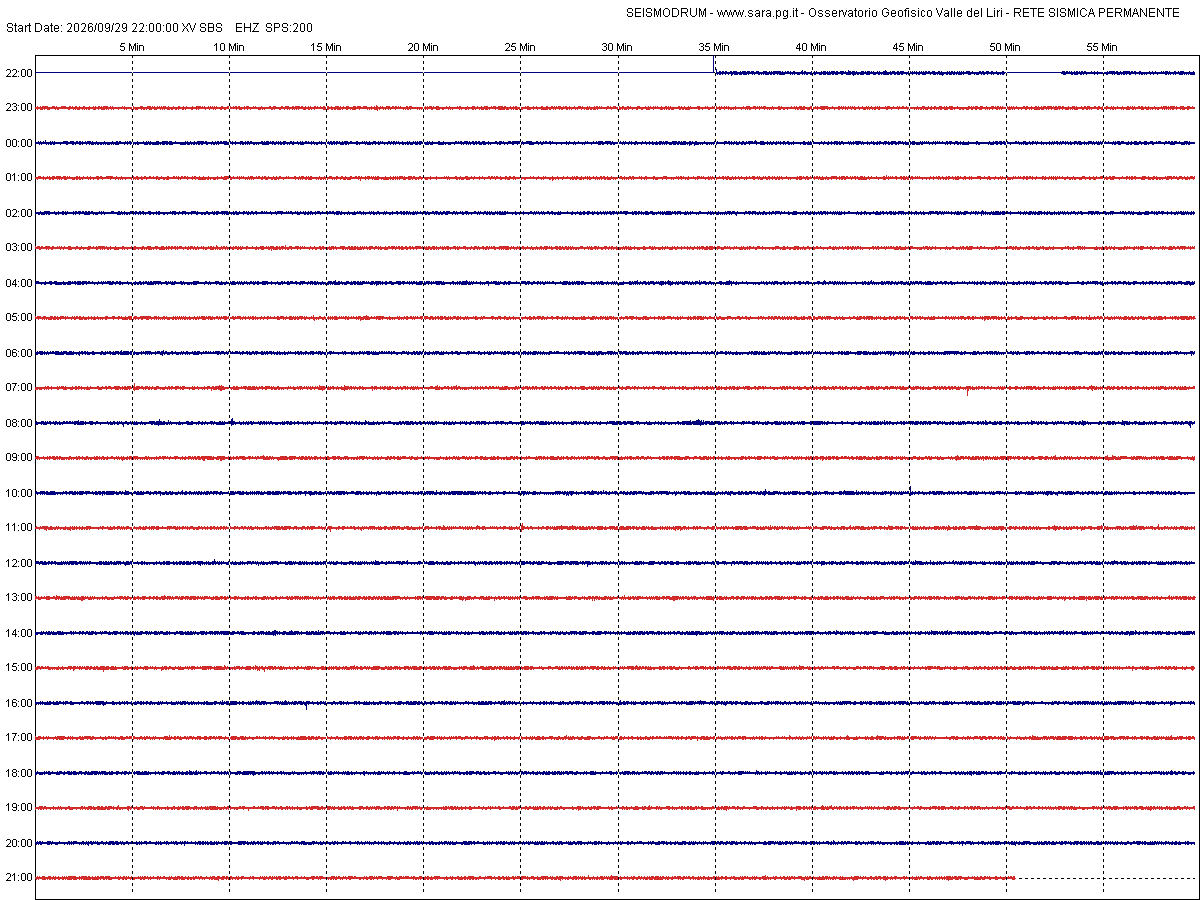Click the "16:00" hour row label
This screenshot has width=1200, height=900.
click(x=19, y=703)
